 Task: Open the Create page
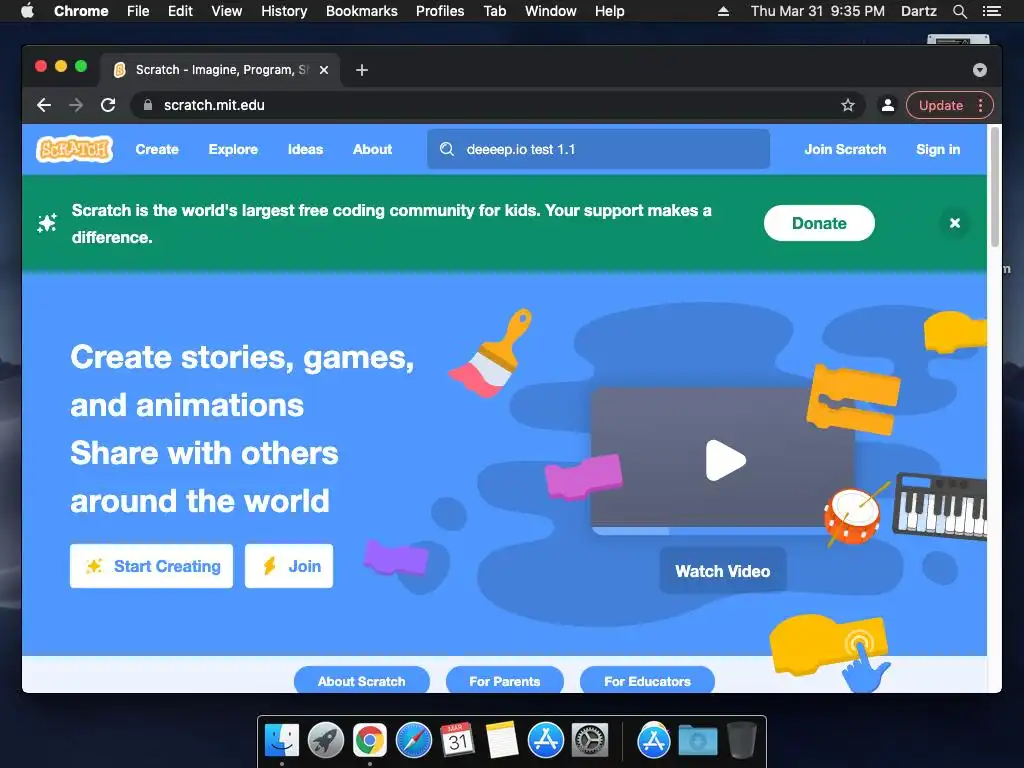coord(157,149)
